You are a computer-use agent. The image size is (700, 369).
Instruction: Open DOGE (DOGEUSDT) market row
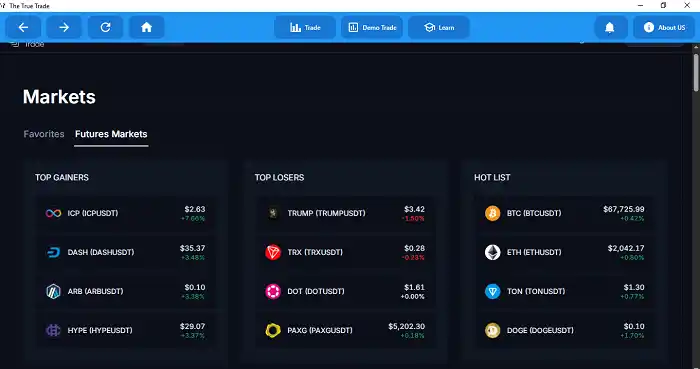565,330
